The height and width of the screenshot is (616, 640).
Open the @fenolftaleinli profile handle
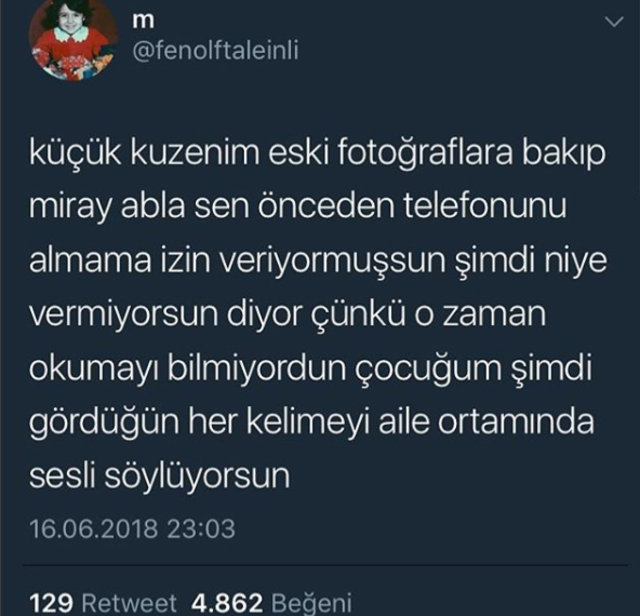click(216, 51)
